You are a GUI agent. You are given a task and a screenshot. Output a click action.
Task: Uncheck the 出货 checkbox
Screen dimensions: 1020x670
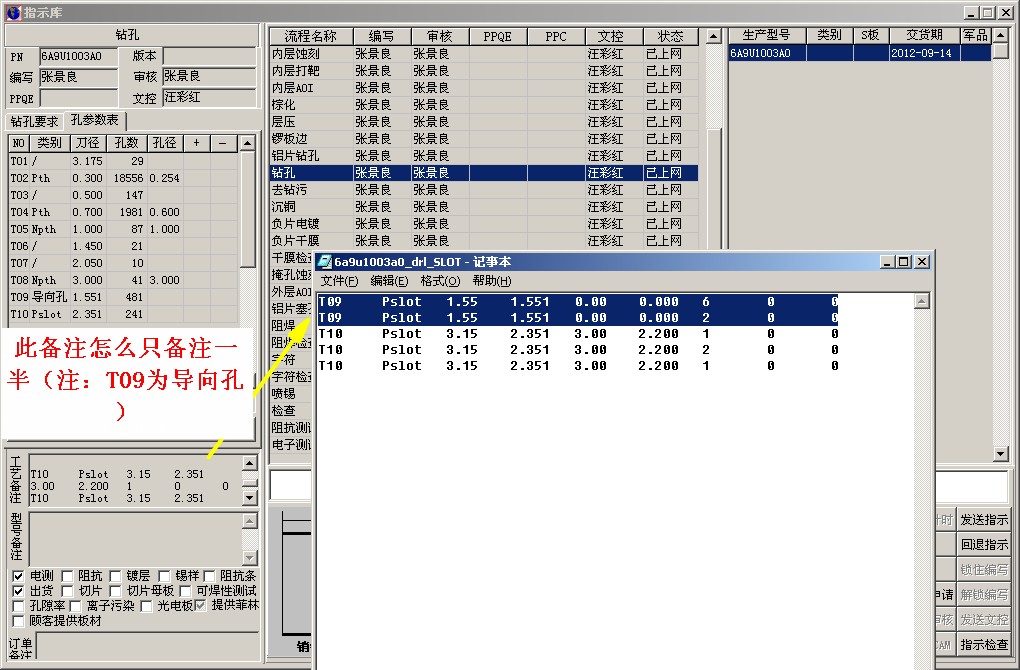(18, 591)
